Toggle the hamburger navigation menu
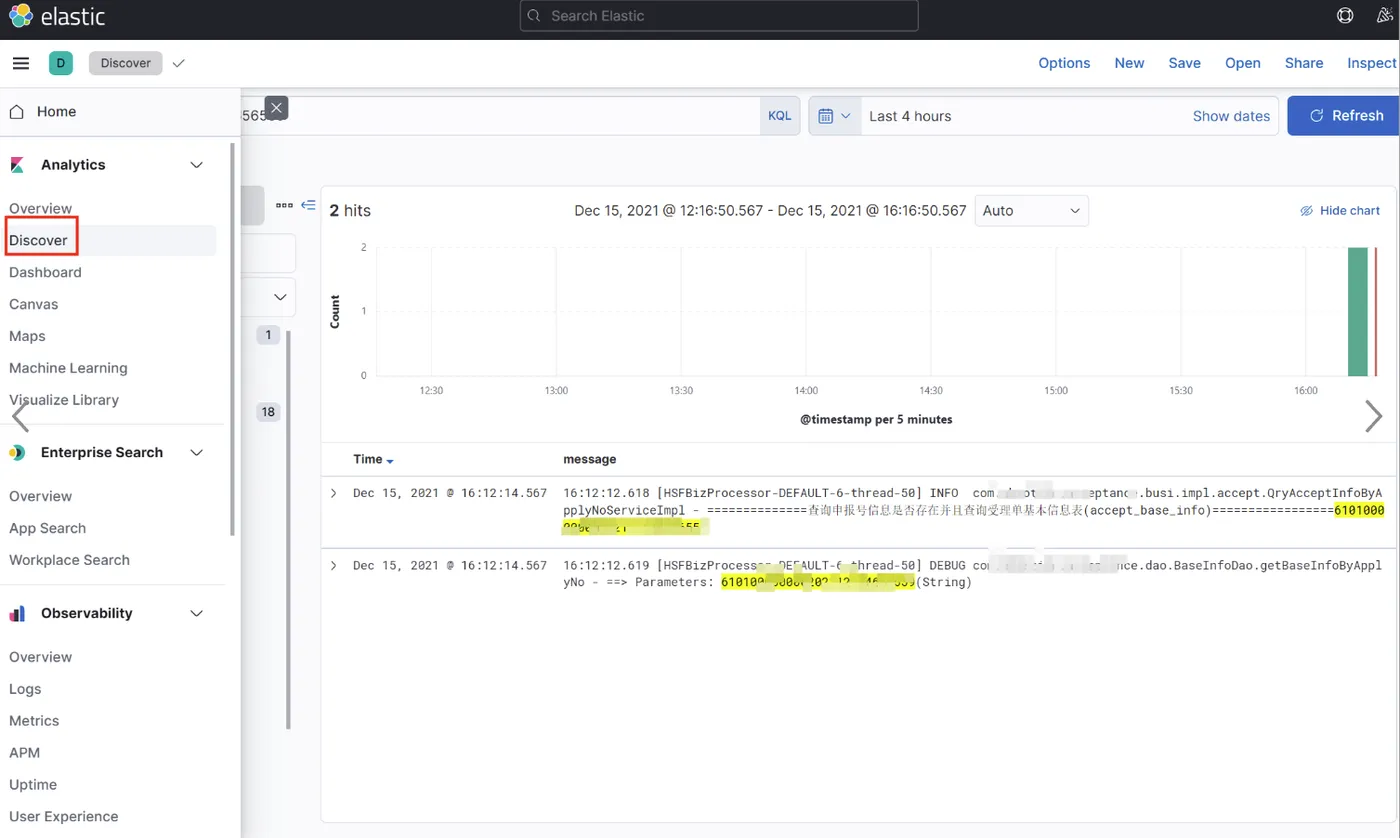Screen dimensions: 1400x838 [x=20, y=63]
